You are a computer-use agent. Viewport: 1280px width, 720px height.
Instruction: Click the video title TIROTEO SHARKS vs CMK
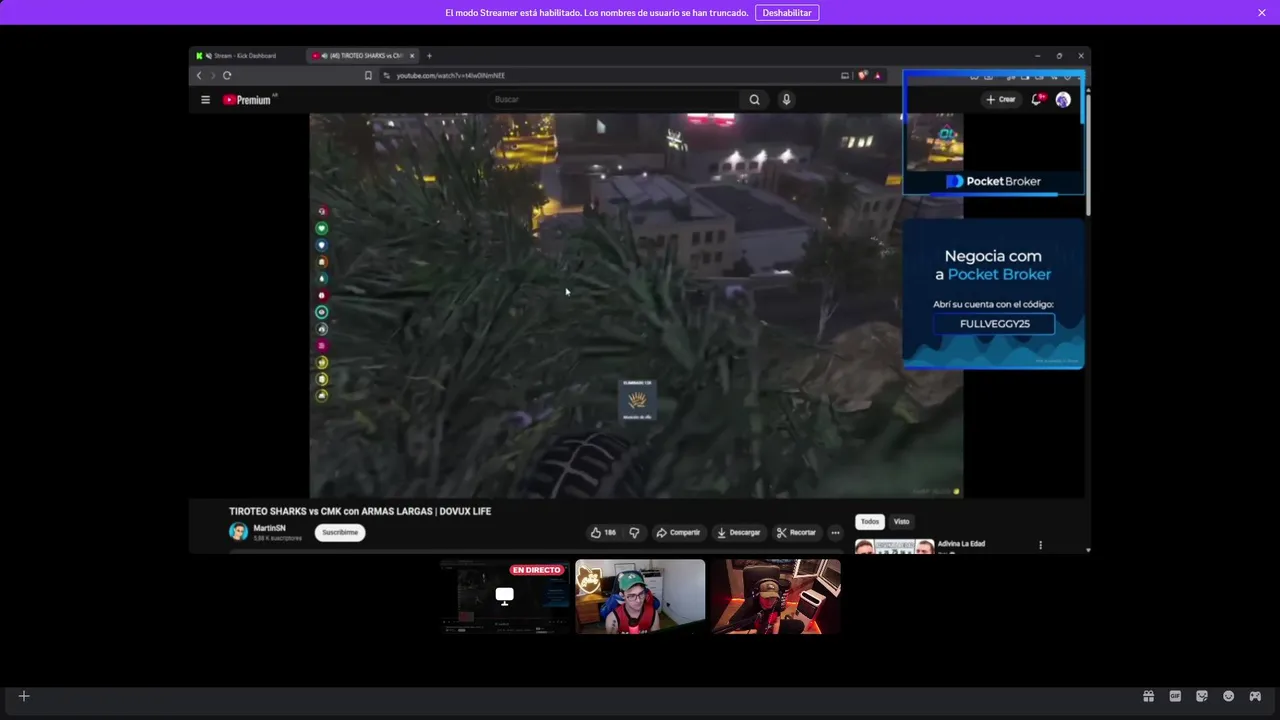[360, 511]
